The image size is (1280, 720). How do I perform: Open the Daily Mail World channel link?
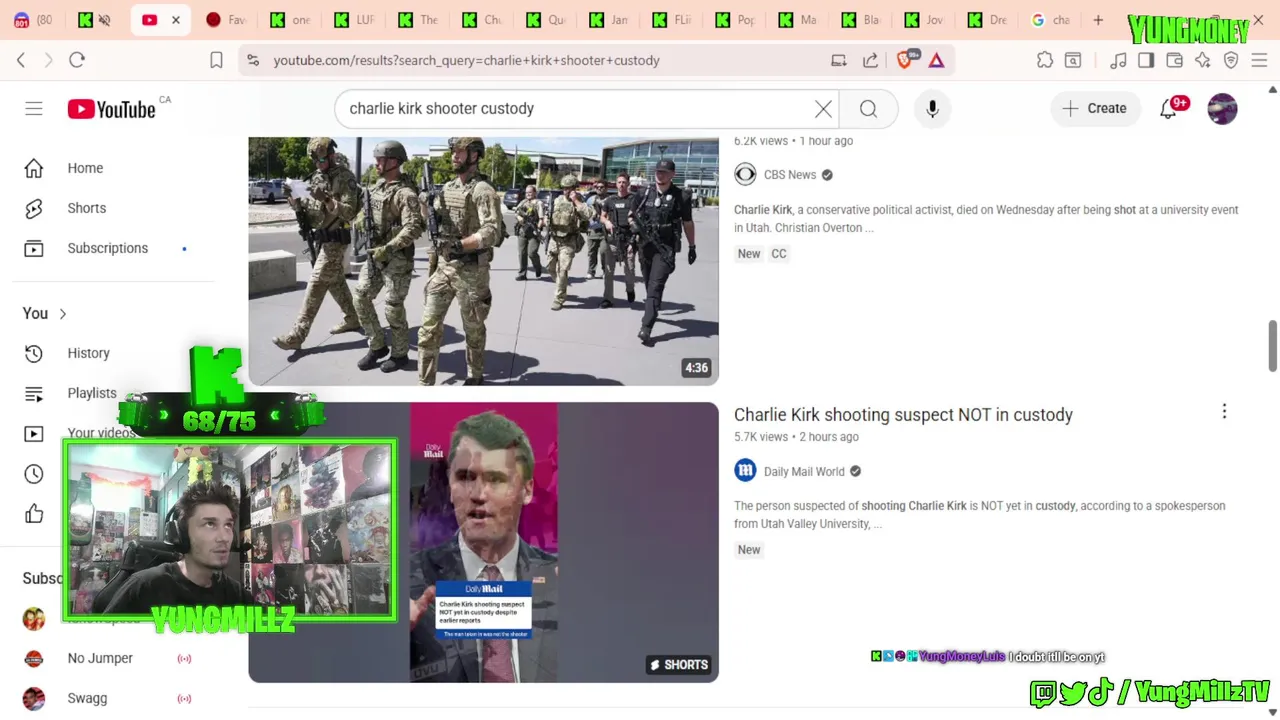pyautogui.click(x=804, y=471)
